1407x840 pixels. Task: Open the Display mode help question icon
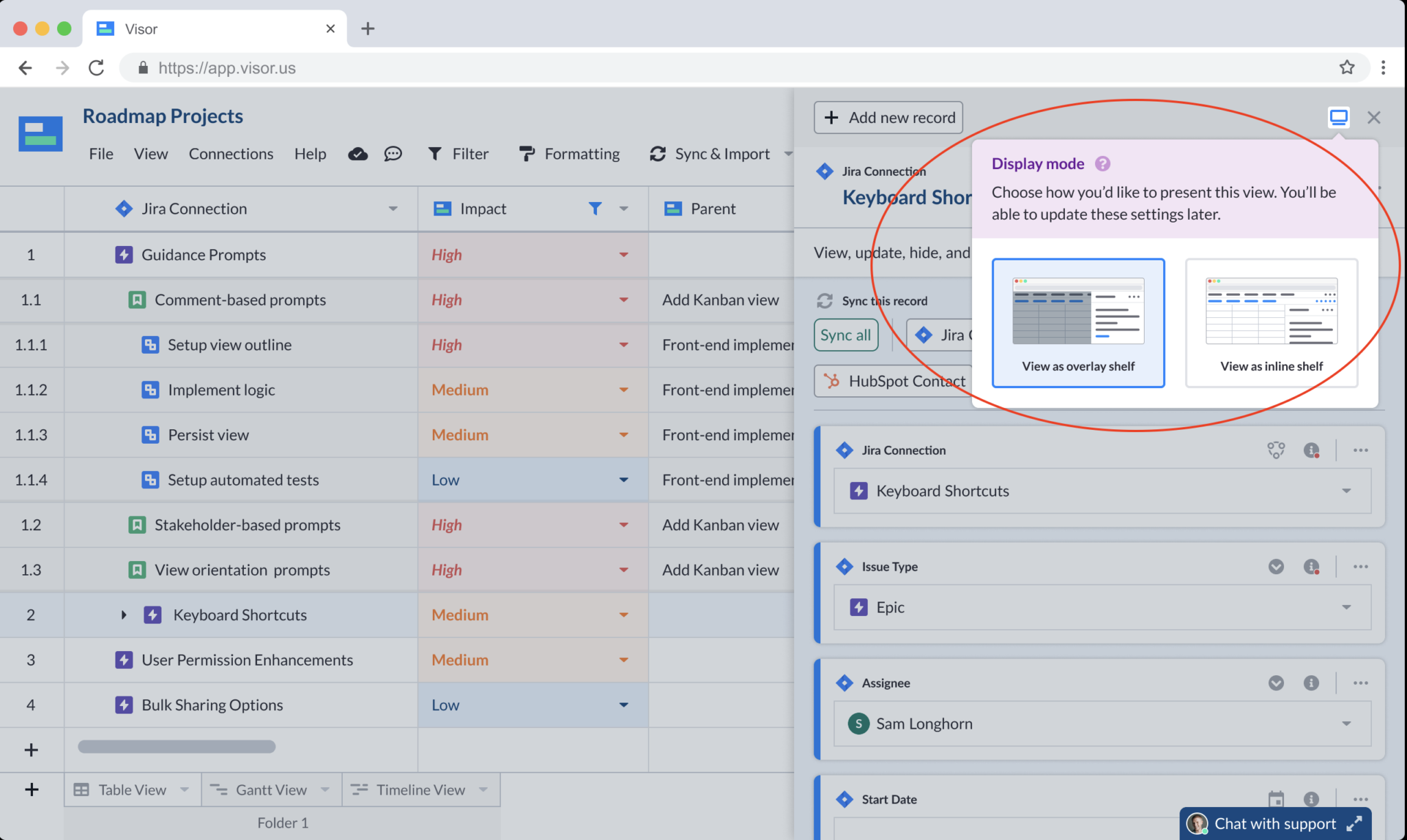pyautogui.click(x=1103, y=163)
